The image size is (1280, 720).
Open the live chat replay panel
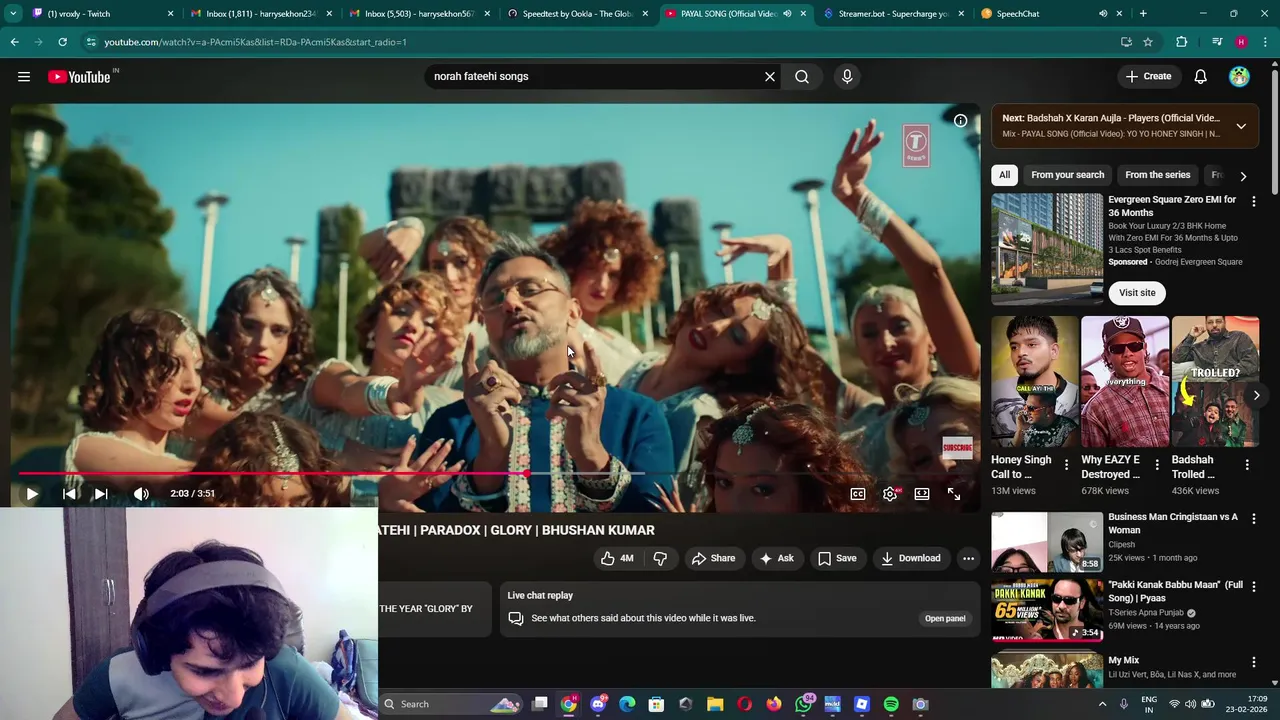[945, 618]
